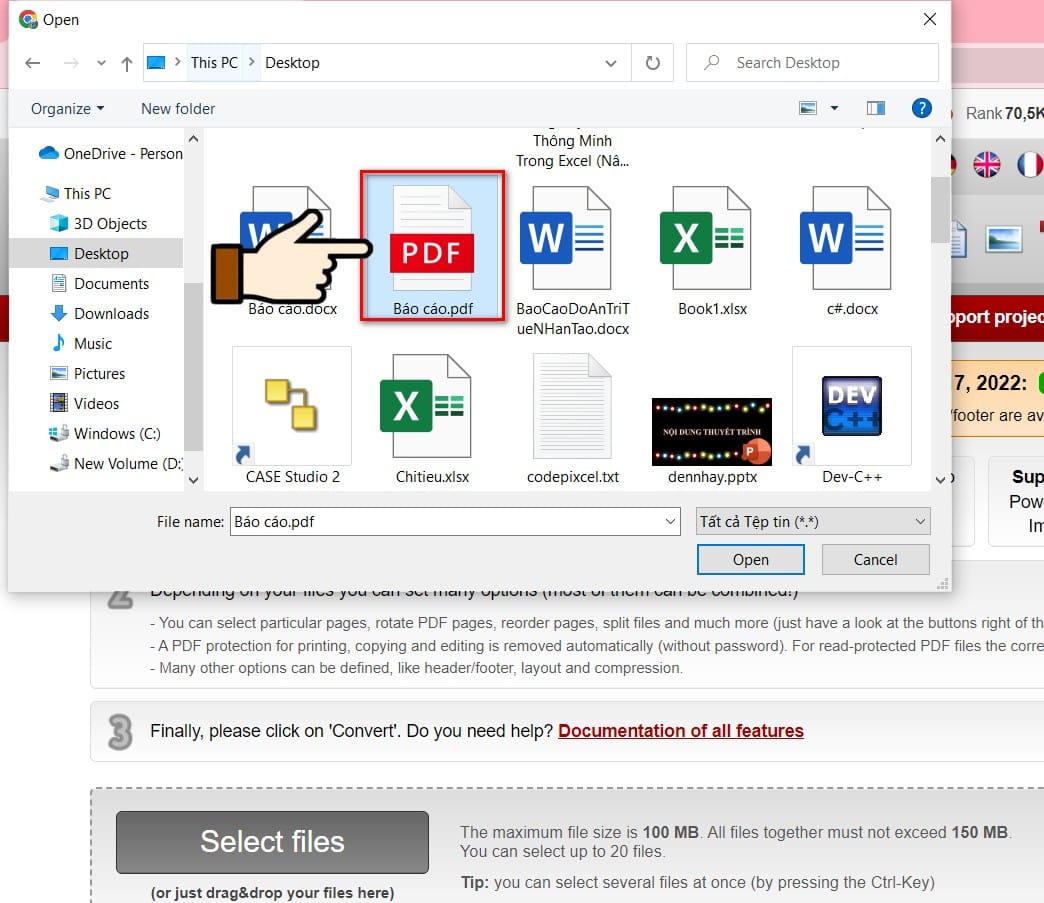The height and width of the screenshot is (903, 1044).
Task: Open Windows (C:) drive in sidebar
Action: click(104, 434)
